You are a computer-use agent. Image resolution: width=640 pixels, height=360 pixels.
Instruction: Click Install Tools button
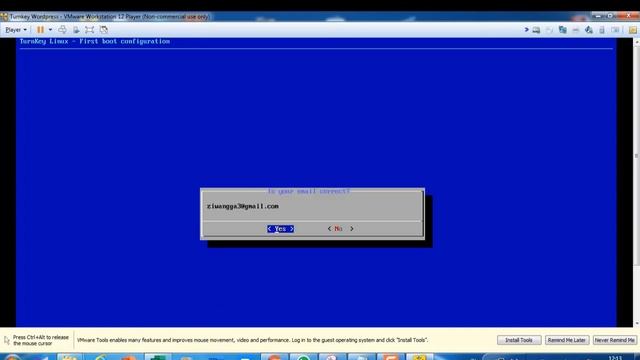pos(519,340)
